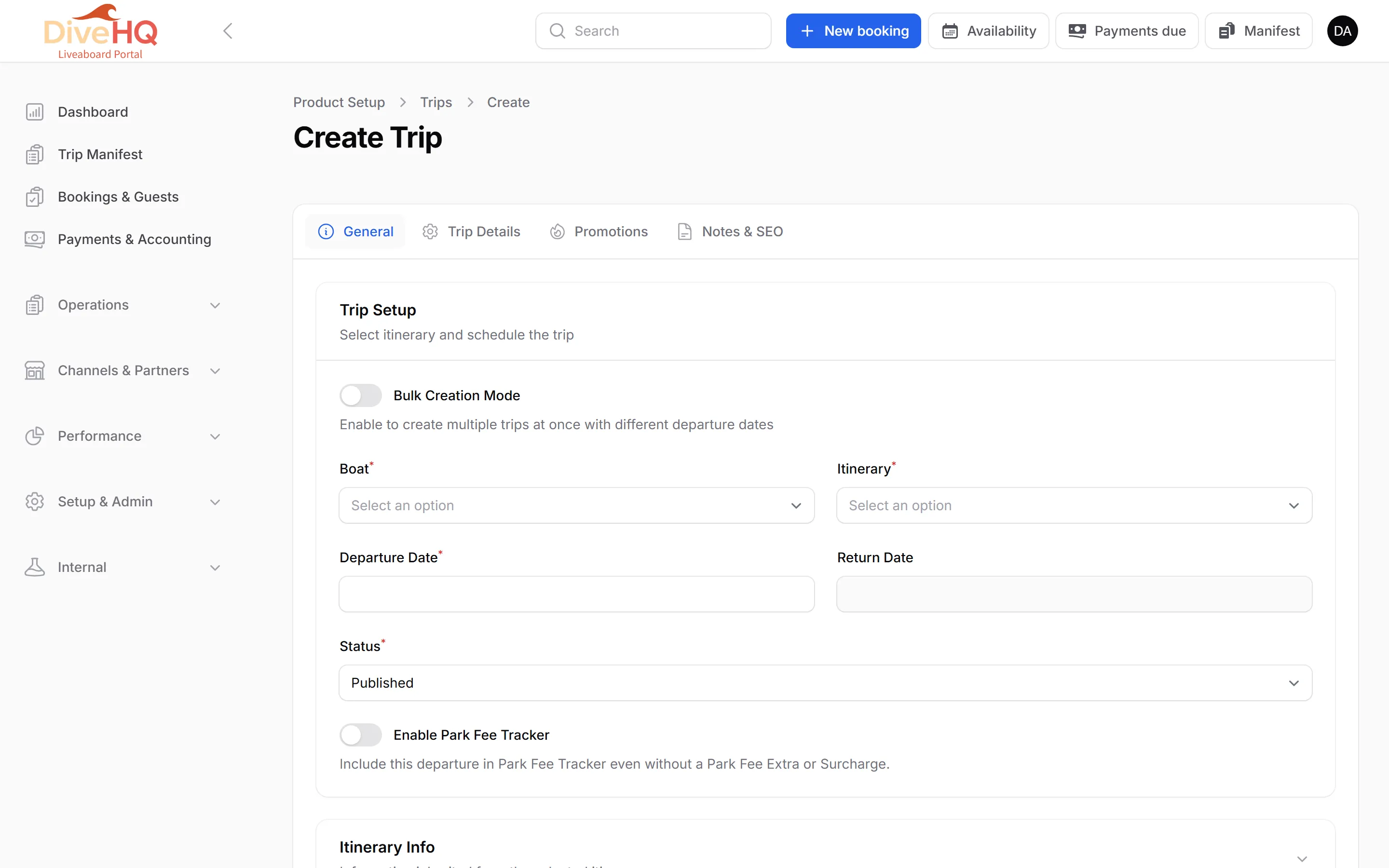Expand the Itinerary Info section
The width and height of the screenshot is (1389, 868).
(x=1302, y=859)
